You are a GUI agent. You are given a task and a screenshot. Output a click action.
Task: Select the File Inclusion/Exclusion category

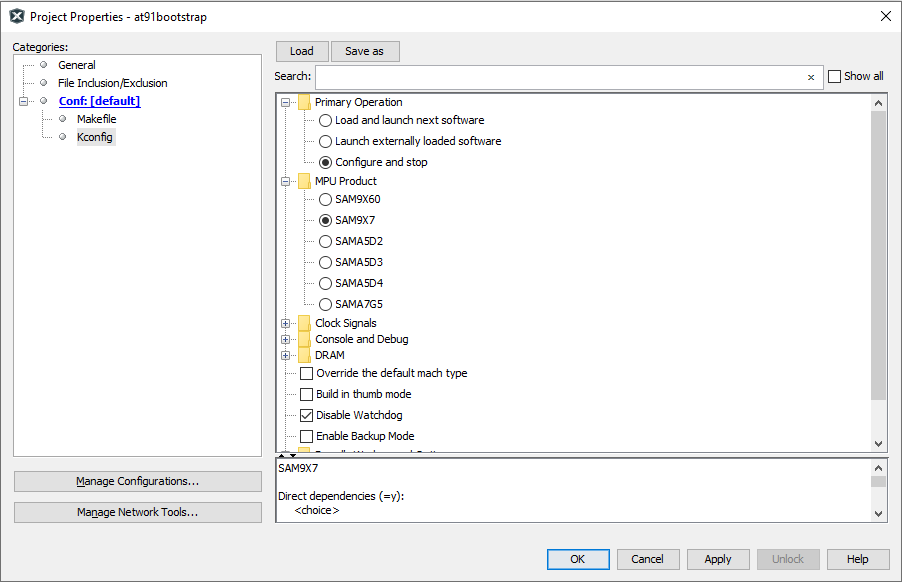click(x=112, y=83)
